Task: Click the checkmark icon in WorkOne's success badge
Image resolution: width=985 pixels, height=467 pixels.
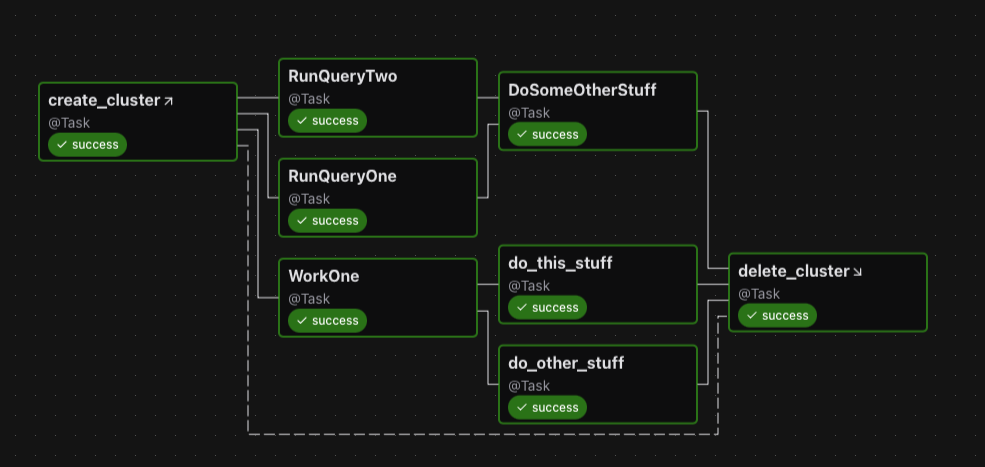Action: click(x=301, y=321)
